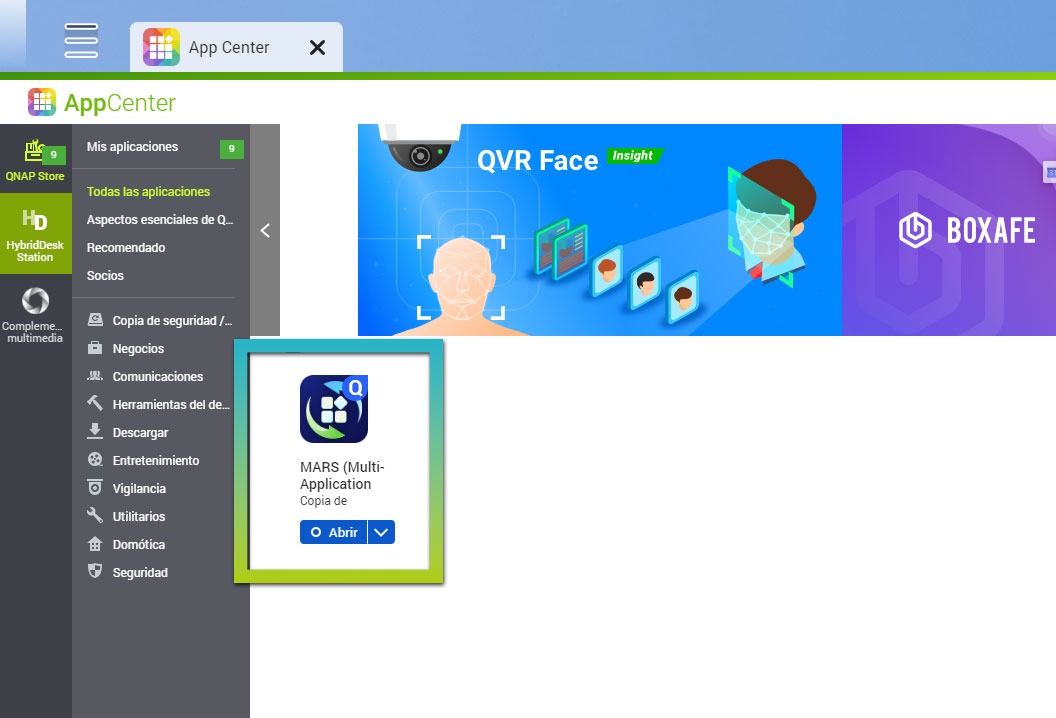Screen dimensions: 1056x718
Task: Click the Domótica house icon
Action: [95, 544]
